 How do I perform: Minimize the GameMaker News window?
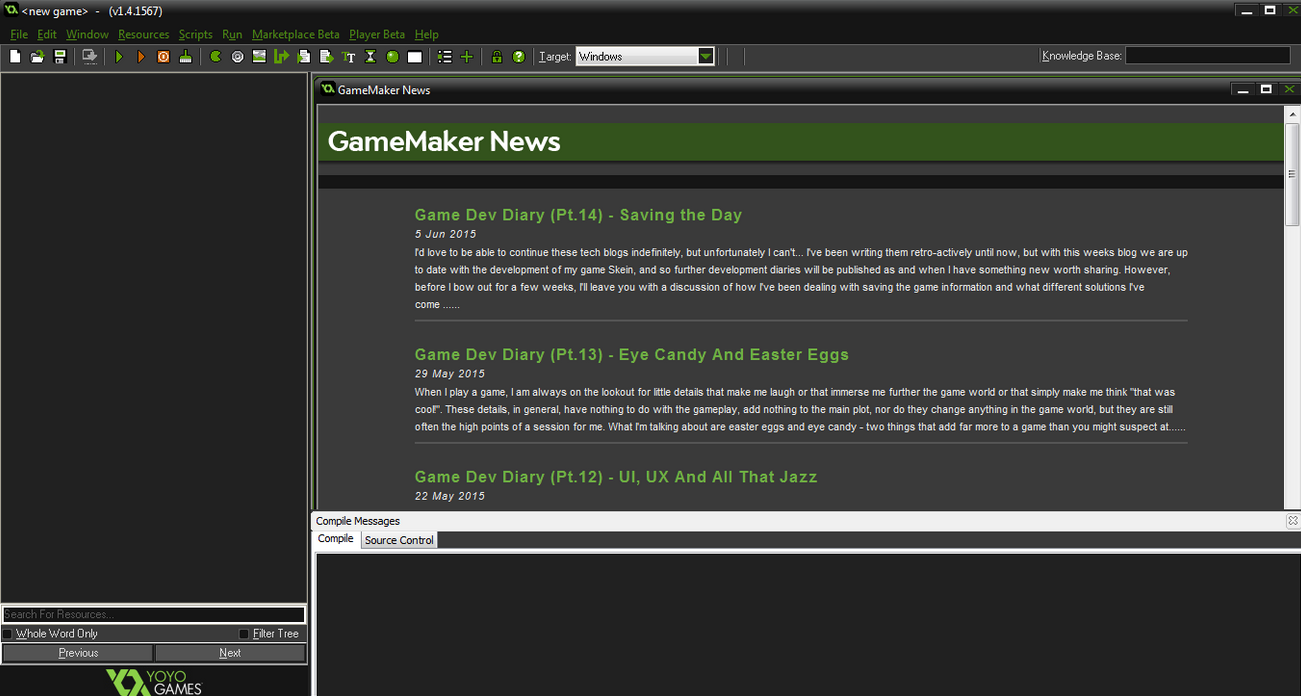[x=1243, y=90]
